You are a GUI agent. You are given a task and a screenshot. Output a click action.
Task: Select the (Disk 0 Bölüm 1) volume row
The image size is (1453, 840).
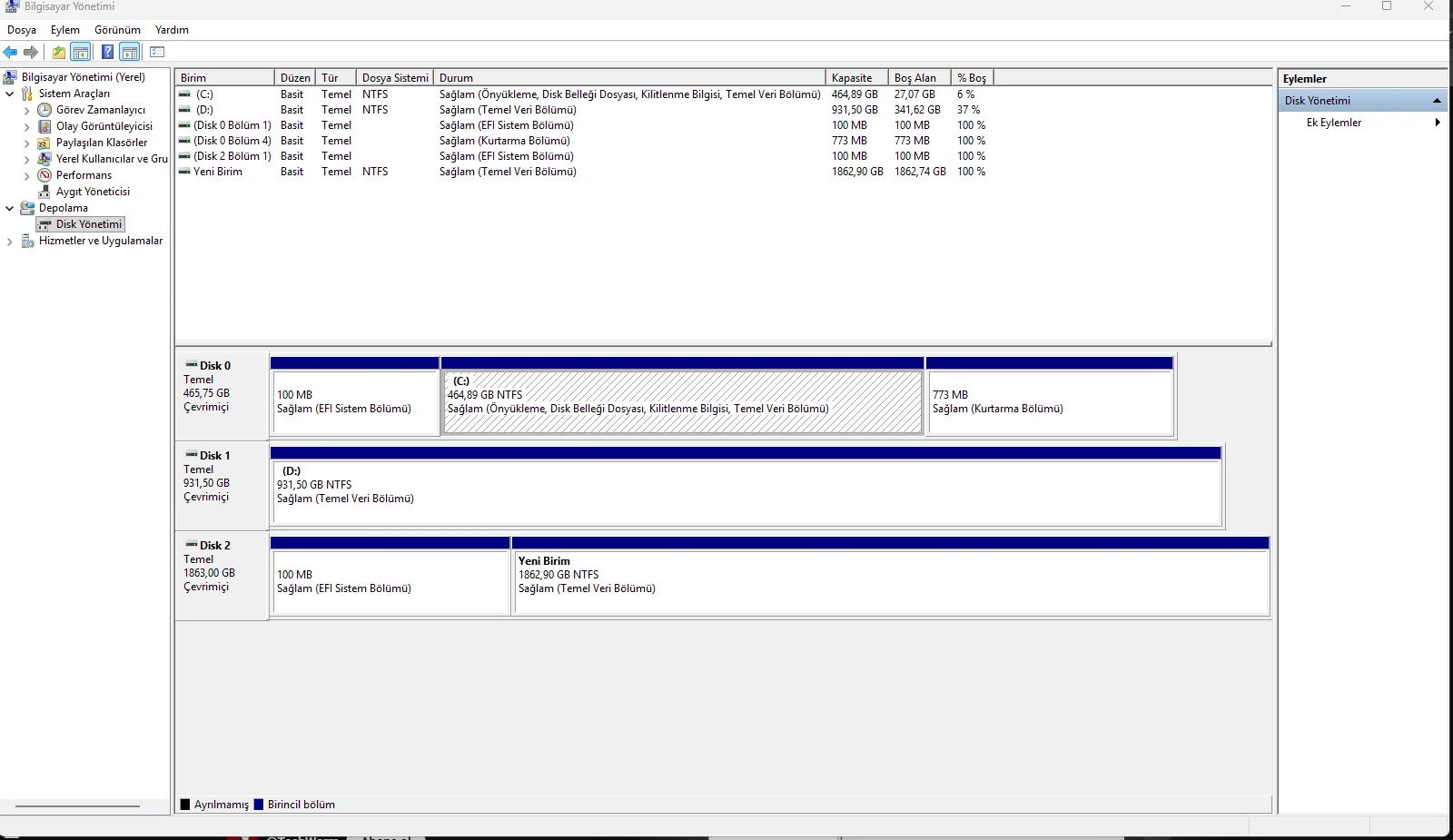[x=583, y=125]
